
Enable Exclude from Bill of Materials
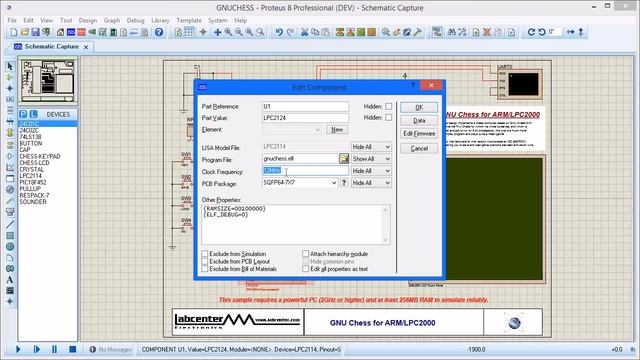(205, 269)
